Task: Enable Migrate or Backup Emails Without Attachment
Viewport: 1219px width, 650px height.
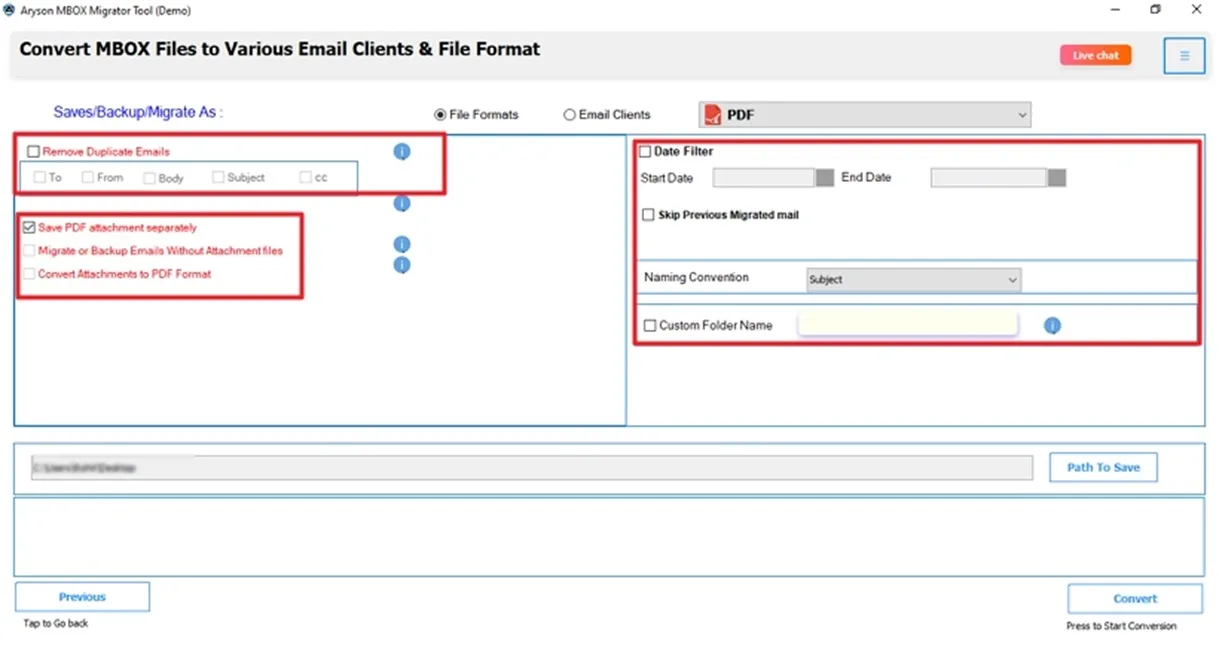Action: click(x=29, y=251)
